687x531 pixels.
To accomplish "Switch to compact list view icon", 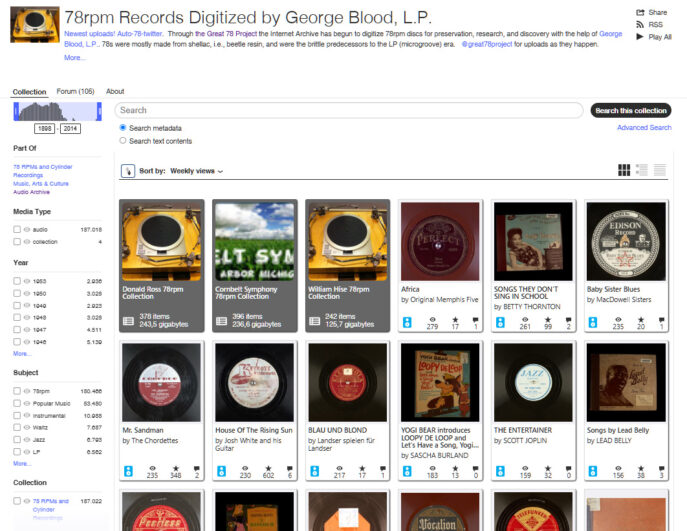I will [660, 170].
